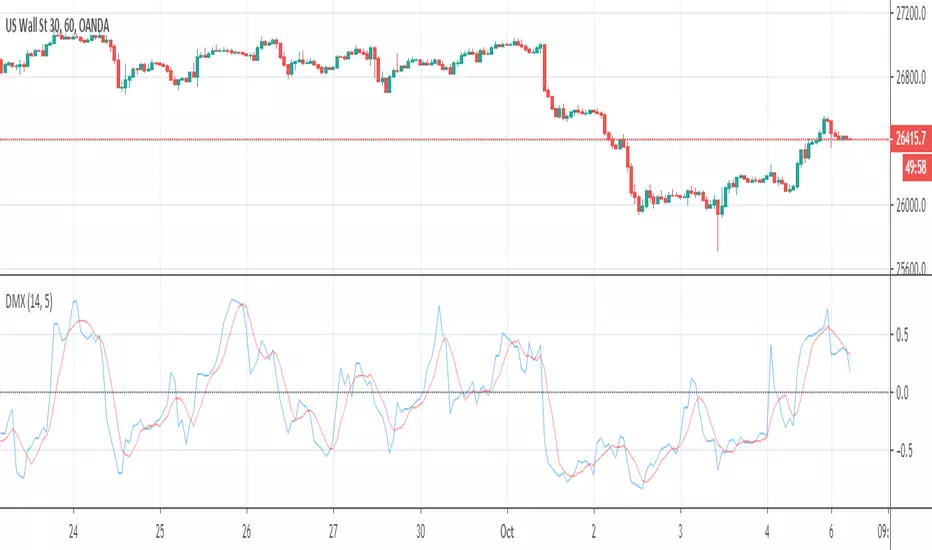This screenshot has width=932, height=550.
Task: Click the 26000.0 price axis label
Action: [x=910, y=206]
